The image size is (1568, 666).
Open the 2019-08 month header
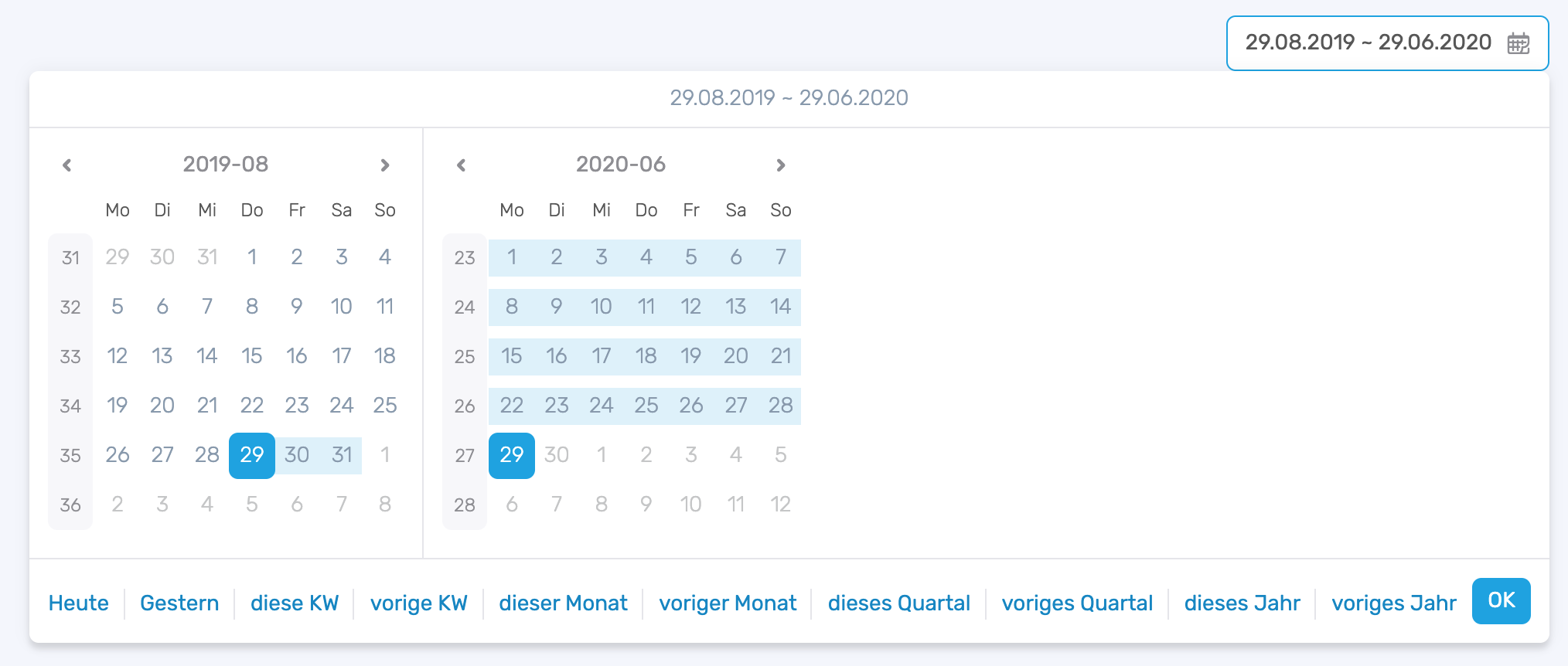226,164
